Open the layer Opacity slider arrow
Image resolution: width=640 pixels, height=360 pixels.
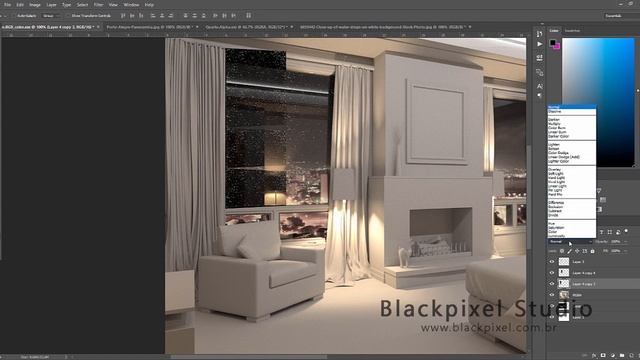click(626, 242)
